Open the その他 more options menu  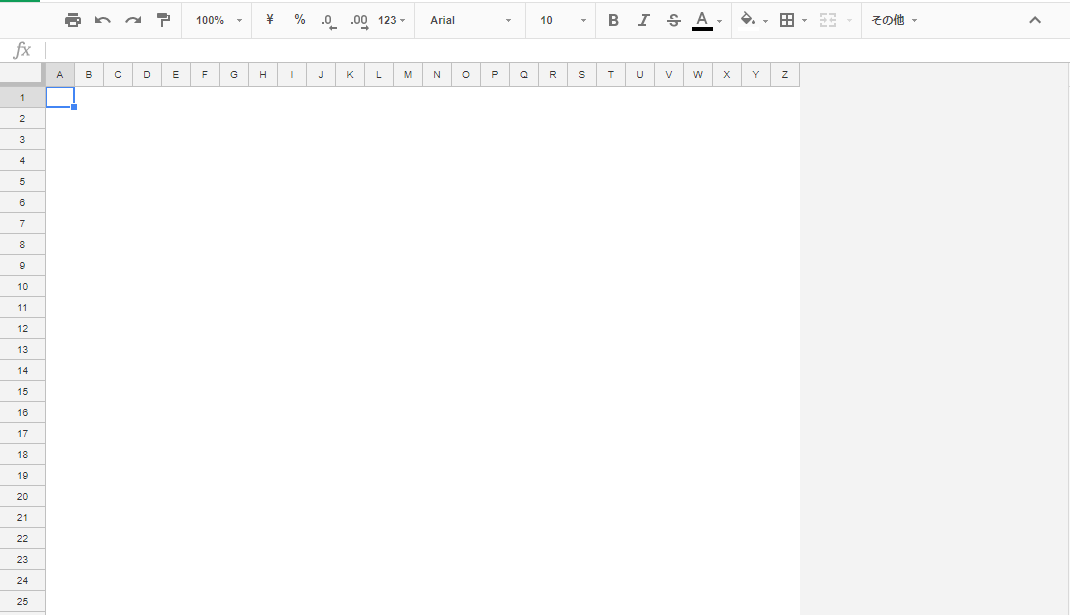click(x=893, y=20)
